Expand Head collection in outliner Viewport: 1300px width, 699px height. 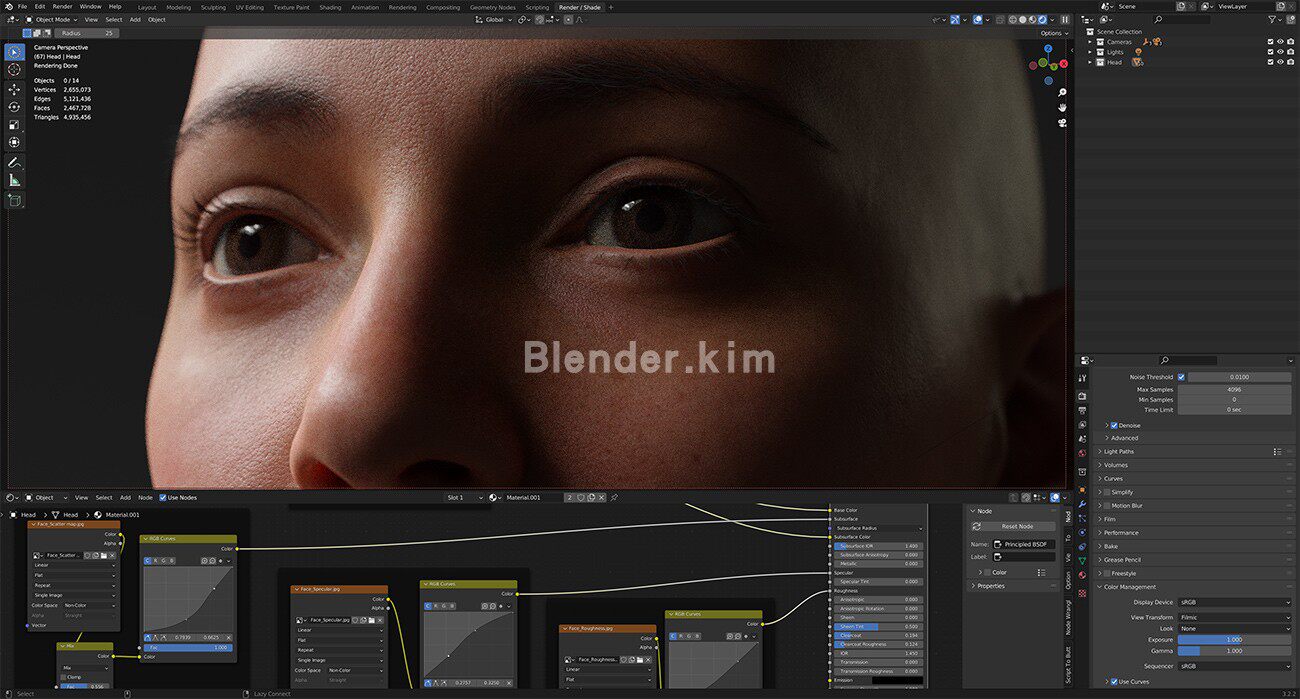point(1091,62)
